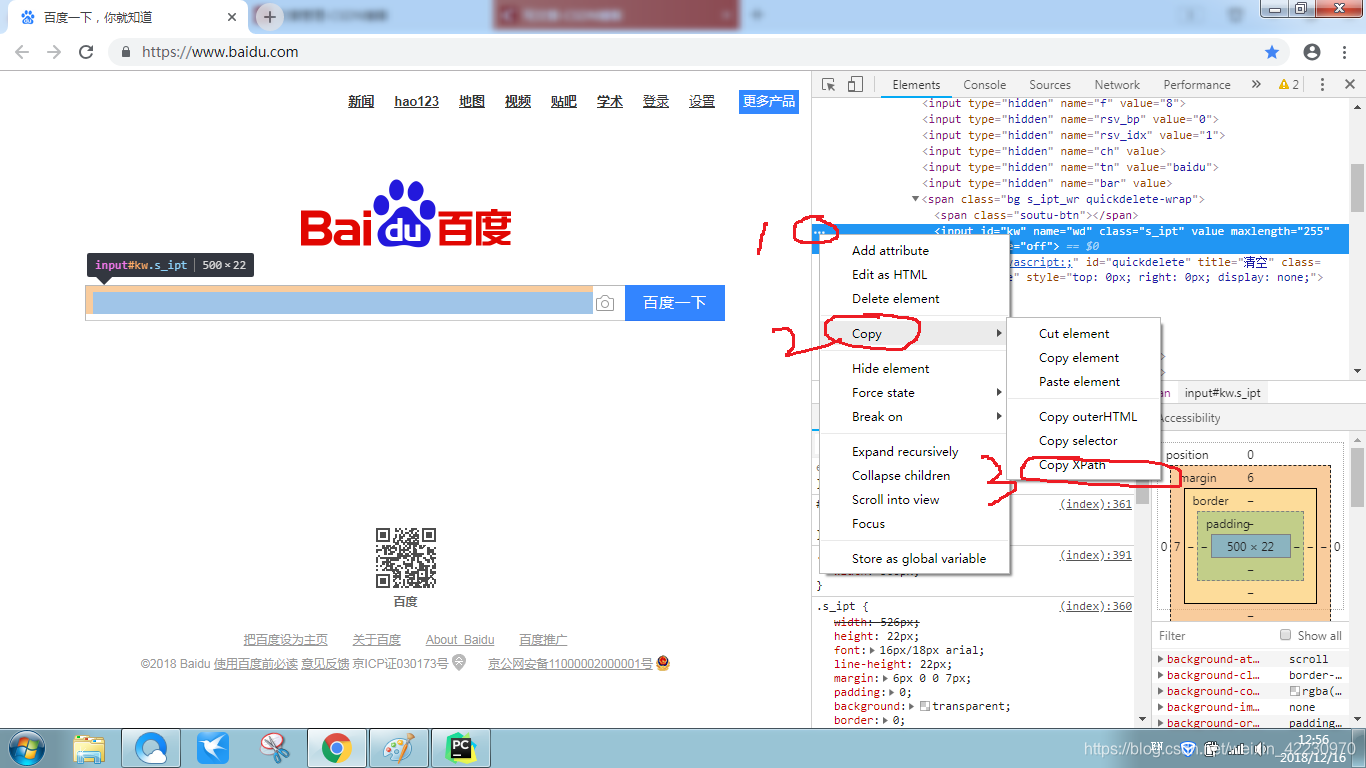1366x768 pixels.
Task: Click the inspect element picker icon
Action: point(828,85)
